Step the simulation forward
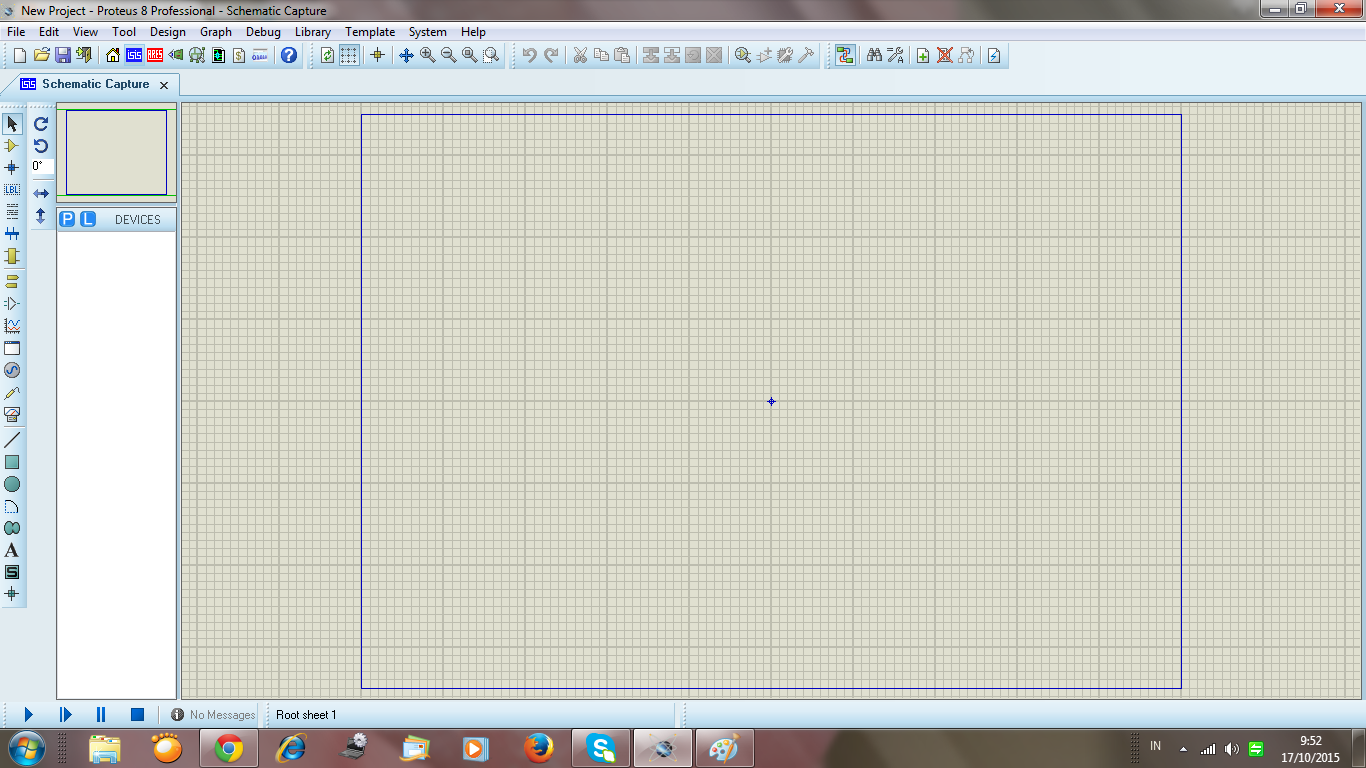 tap(65, 714)
